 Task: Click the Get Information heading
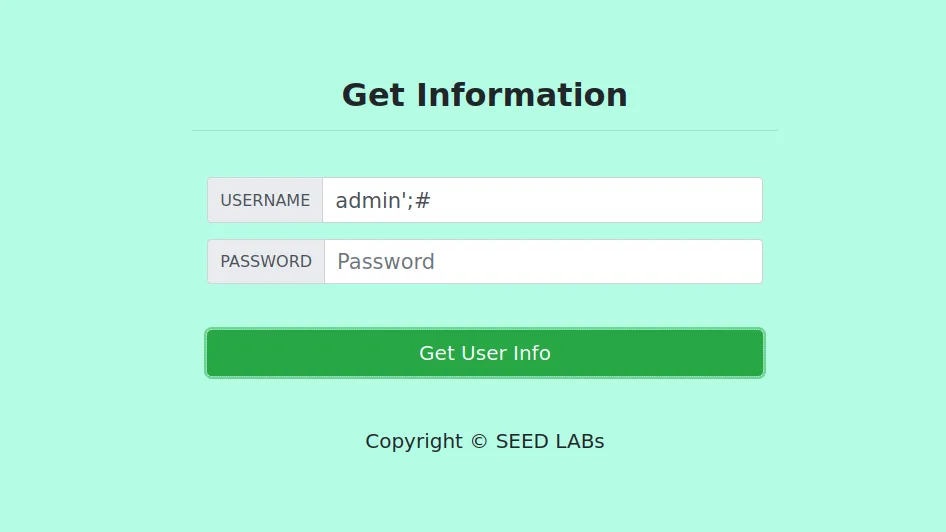[x=484, y=95]
